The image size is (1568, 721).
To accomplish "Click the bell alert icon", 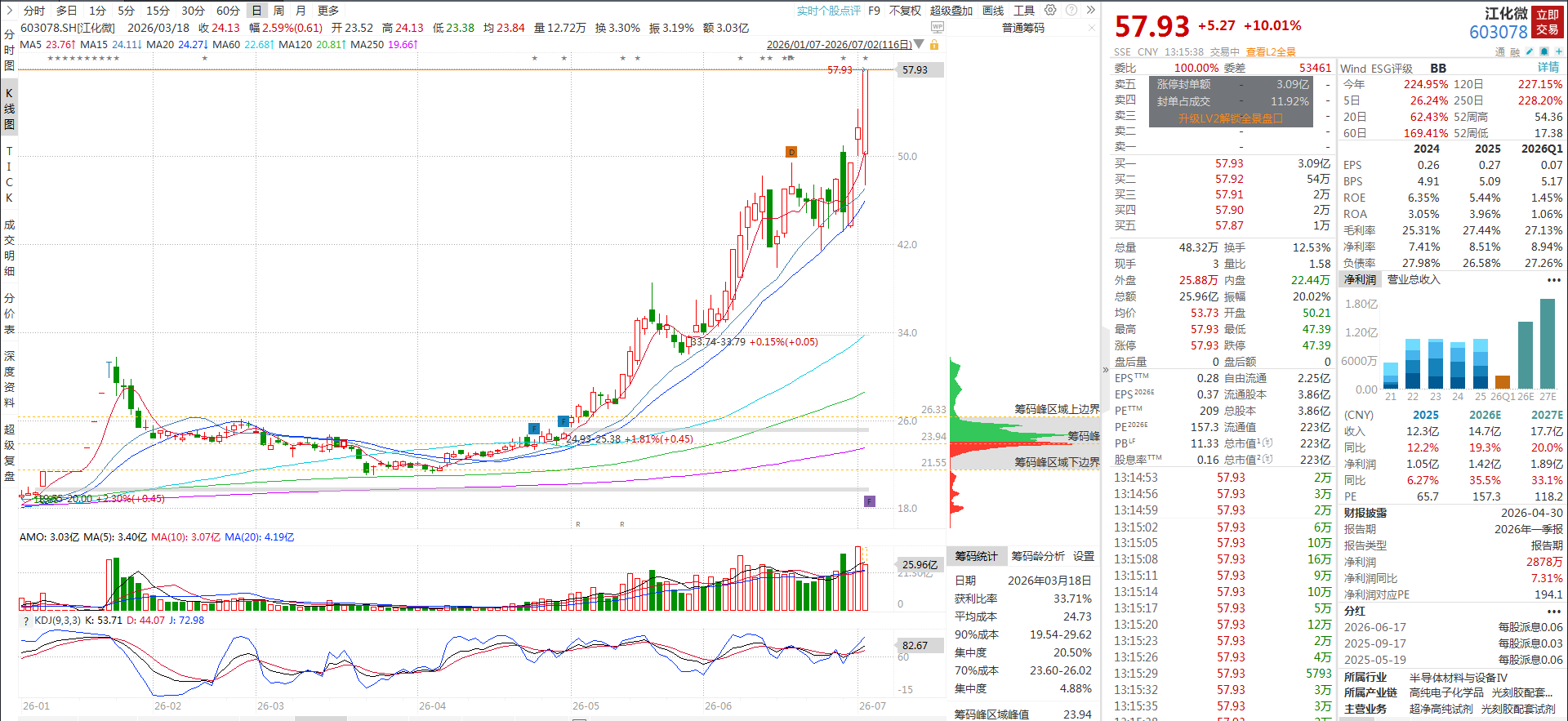I will click(x=1544, y=51).
